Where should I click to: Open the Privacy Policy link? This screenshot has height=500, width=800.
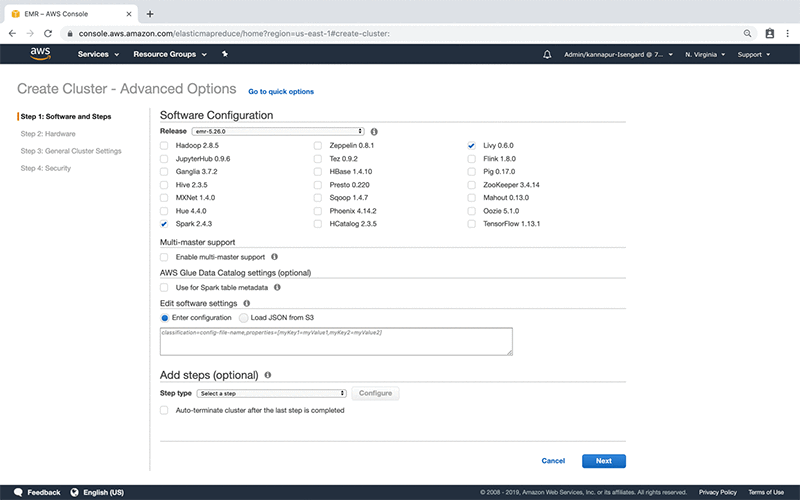coord(718,492)
